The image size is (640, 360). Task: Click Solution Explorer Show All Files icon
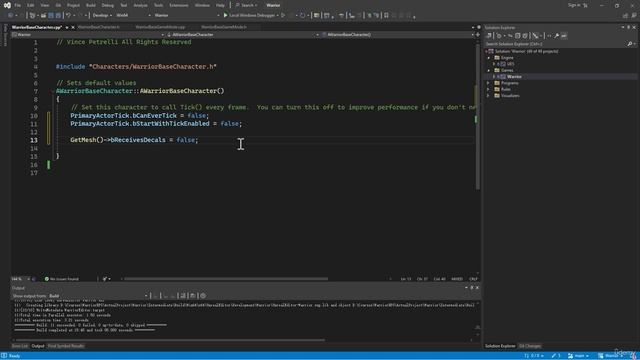pyautogui.click(x=525, y=36)
